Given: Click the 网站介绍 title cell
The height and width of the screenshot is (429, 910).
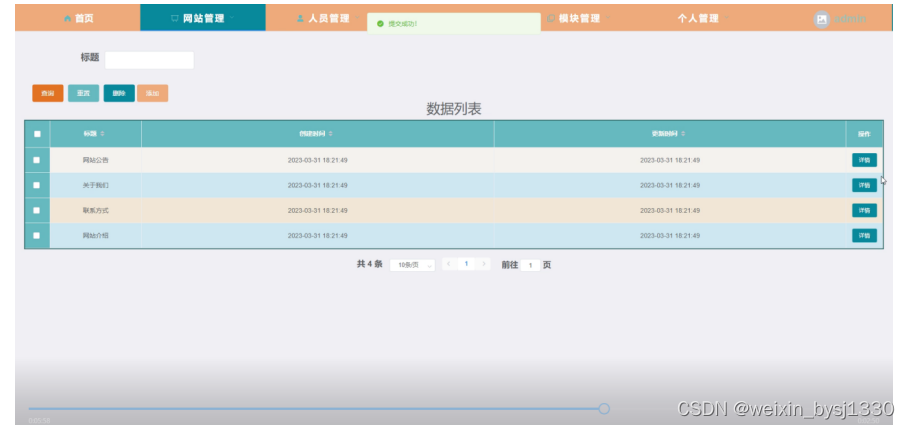Looking at the screenshot, I should coord(95,236).
